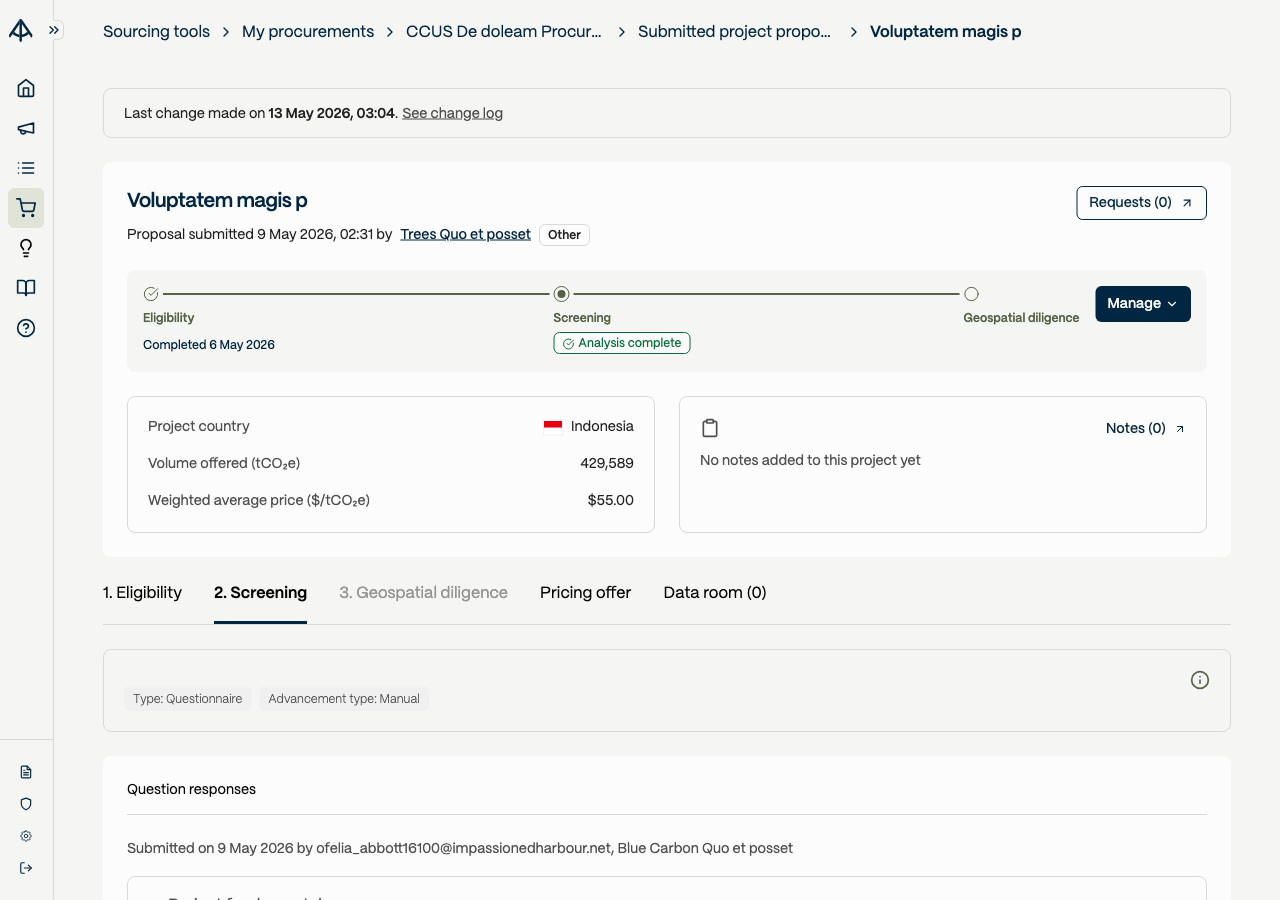Click the Indonesia flag icon
The width and height of the screenshot is (1280, 900).
point(553,427)
